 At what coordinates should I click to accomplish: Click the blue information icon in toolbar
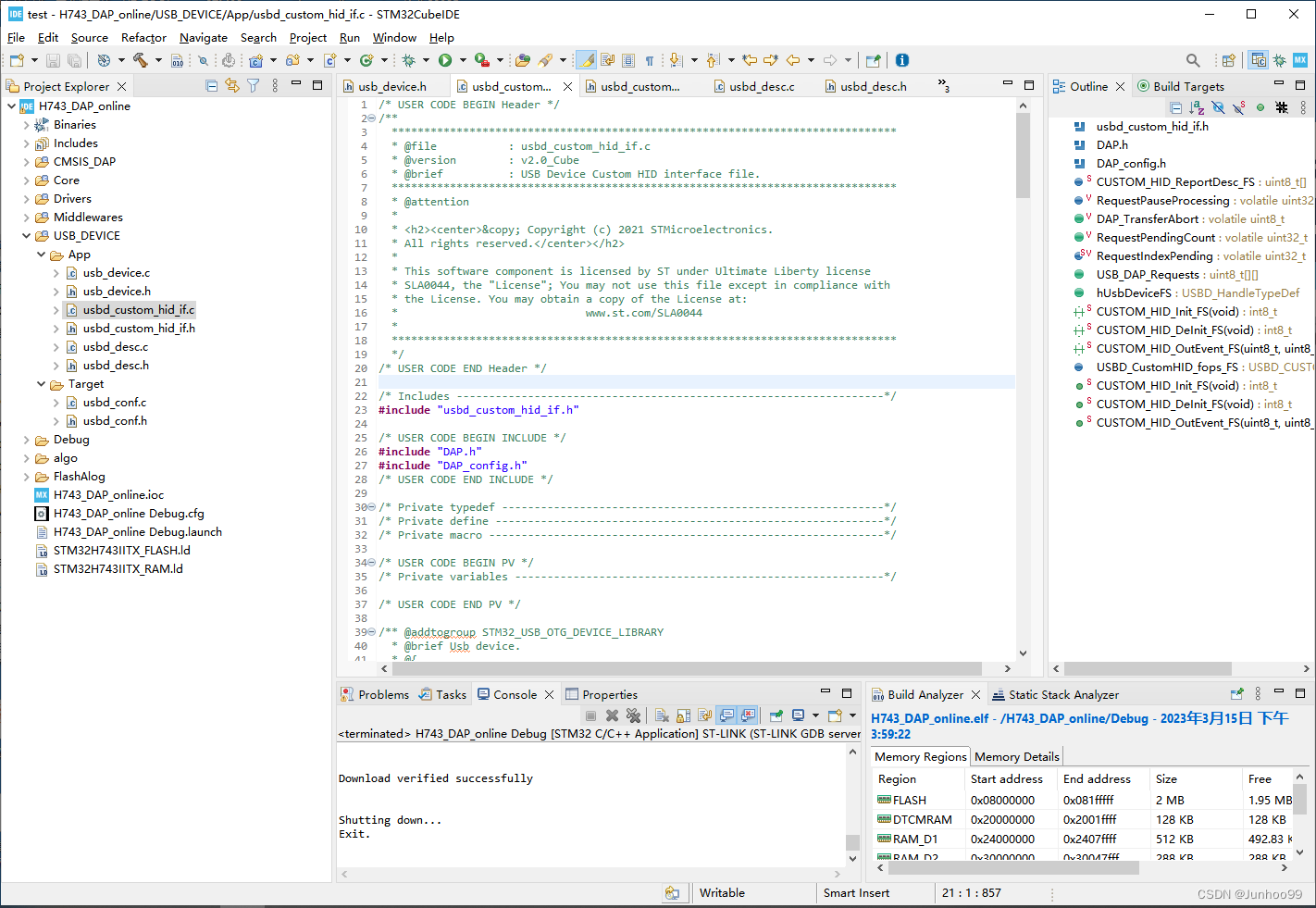(902, 60)
